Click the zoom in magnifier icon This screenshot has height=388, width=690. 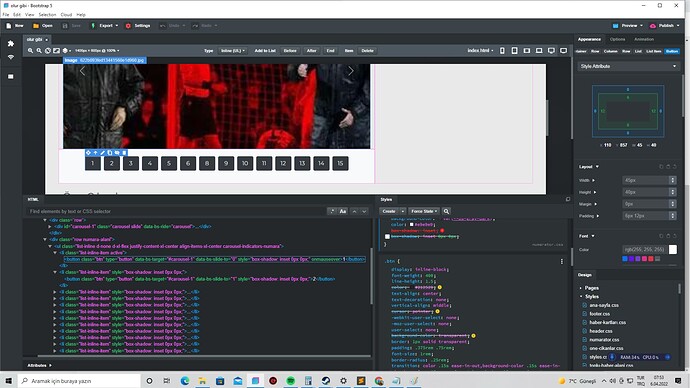click(30, 51)
